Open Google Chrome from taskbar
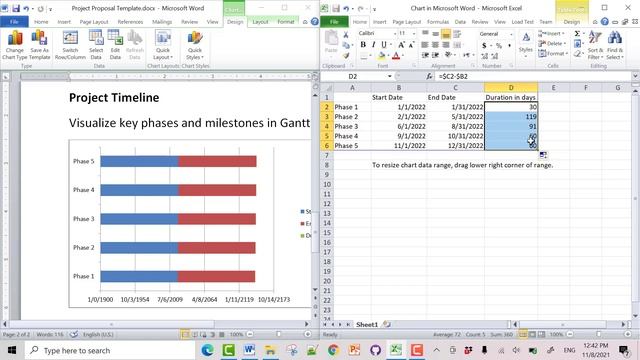 333,350
